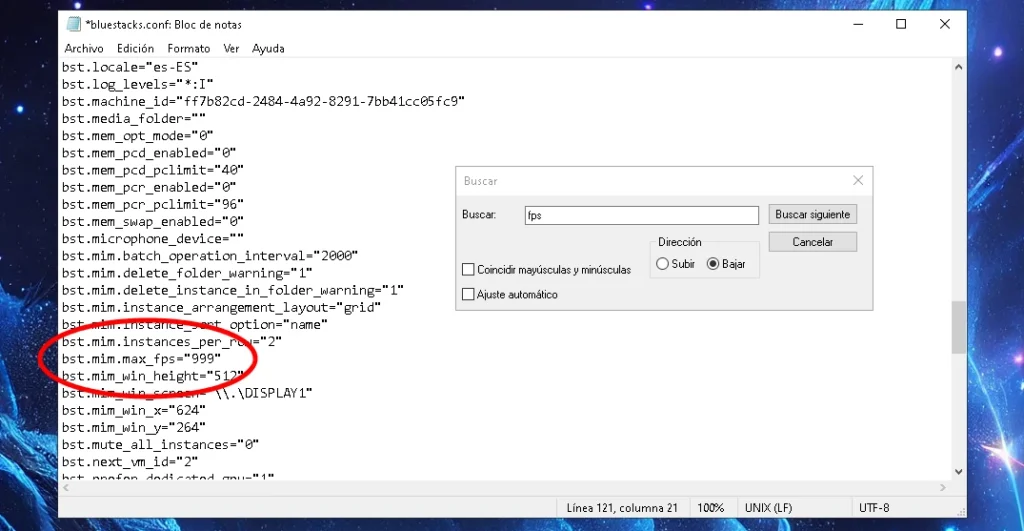The width and height of the screenshot is (1024, 531).
Task: Click the Cancelar button in search dialog
Action: click(x=812, y=242)
